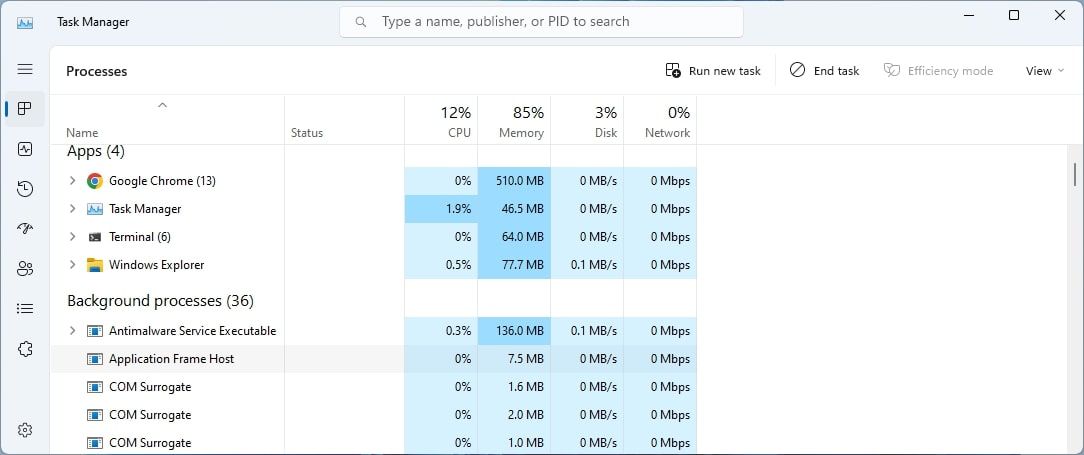Select the Windows Explorer row

pos(373,265)
